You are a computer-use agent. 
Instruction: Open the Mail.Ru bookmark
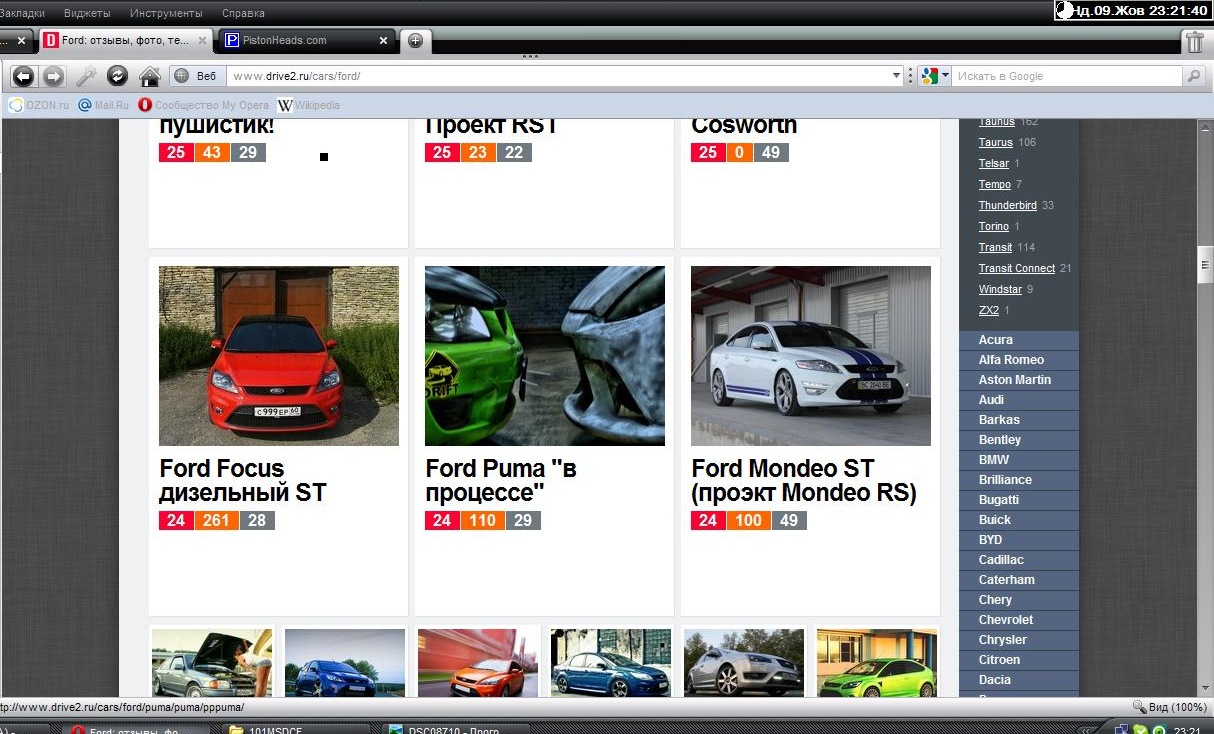[104, 105]
